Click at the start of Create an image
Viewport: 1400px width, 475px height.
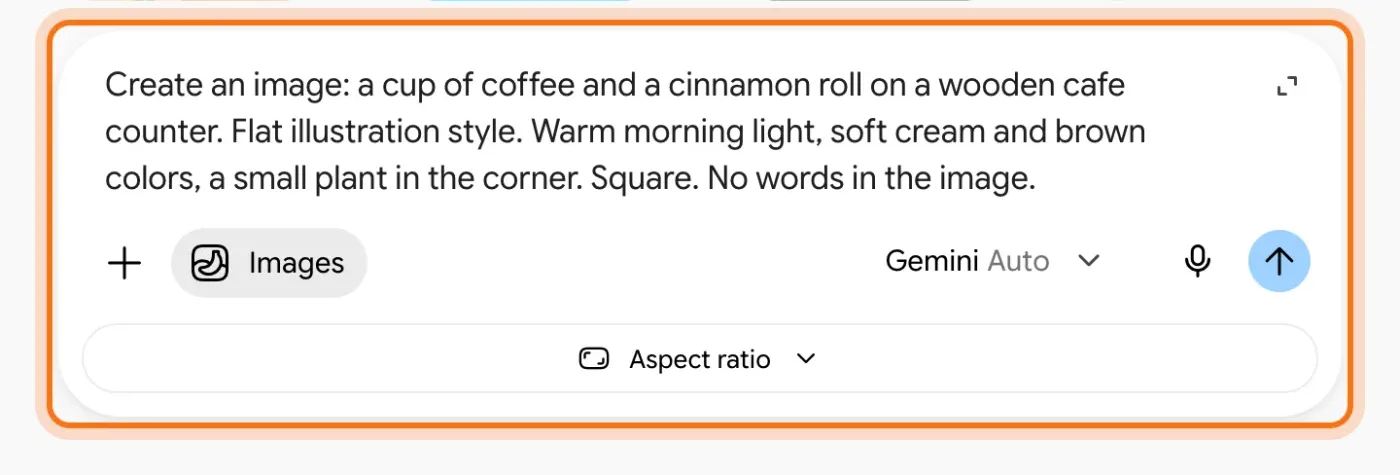click(106, 85)
